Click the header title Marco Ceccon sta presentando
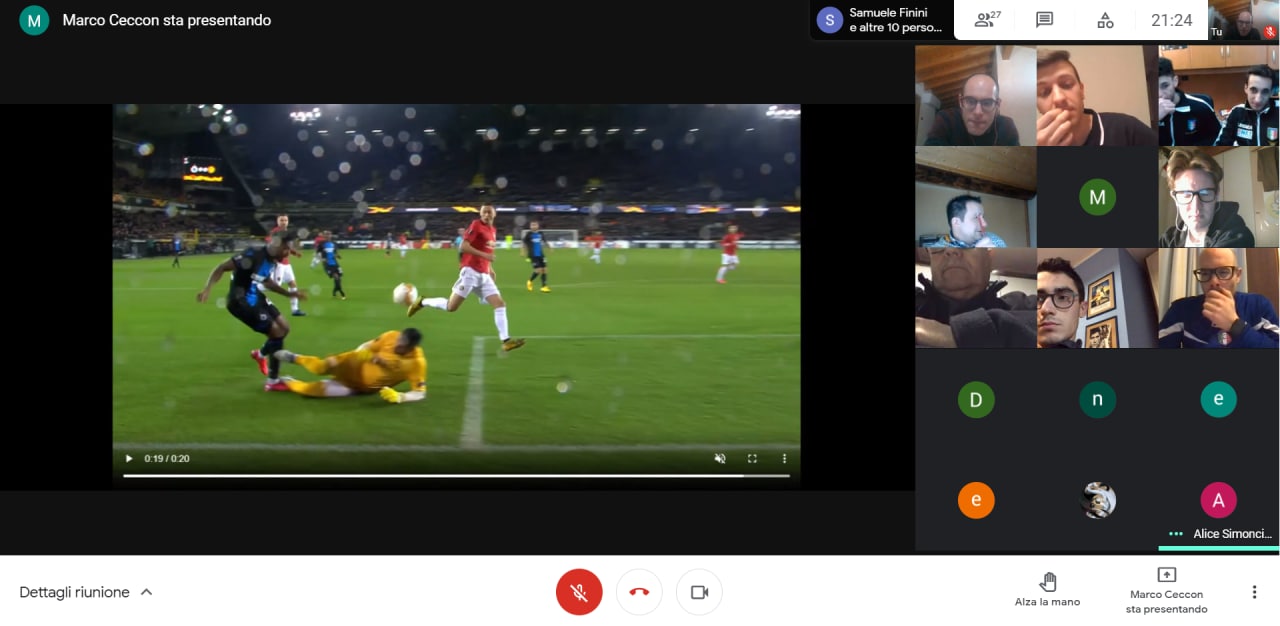Image resolution: width=1280 pixels, height=626 pixels. (166, 20)
